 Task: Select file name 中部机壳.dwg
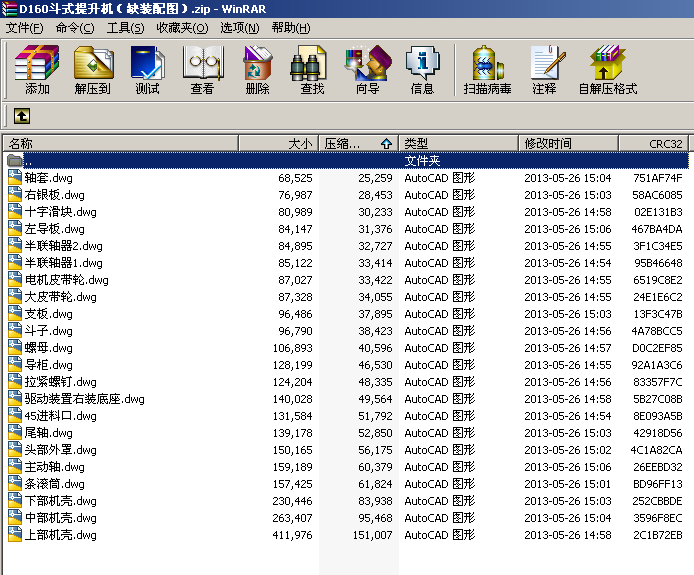(61, 517)
